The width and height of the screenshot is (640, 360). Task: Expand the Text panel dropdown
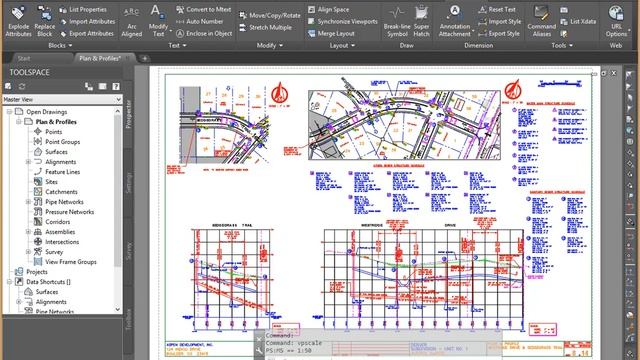(x=178, y=45)
